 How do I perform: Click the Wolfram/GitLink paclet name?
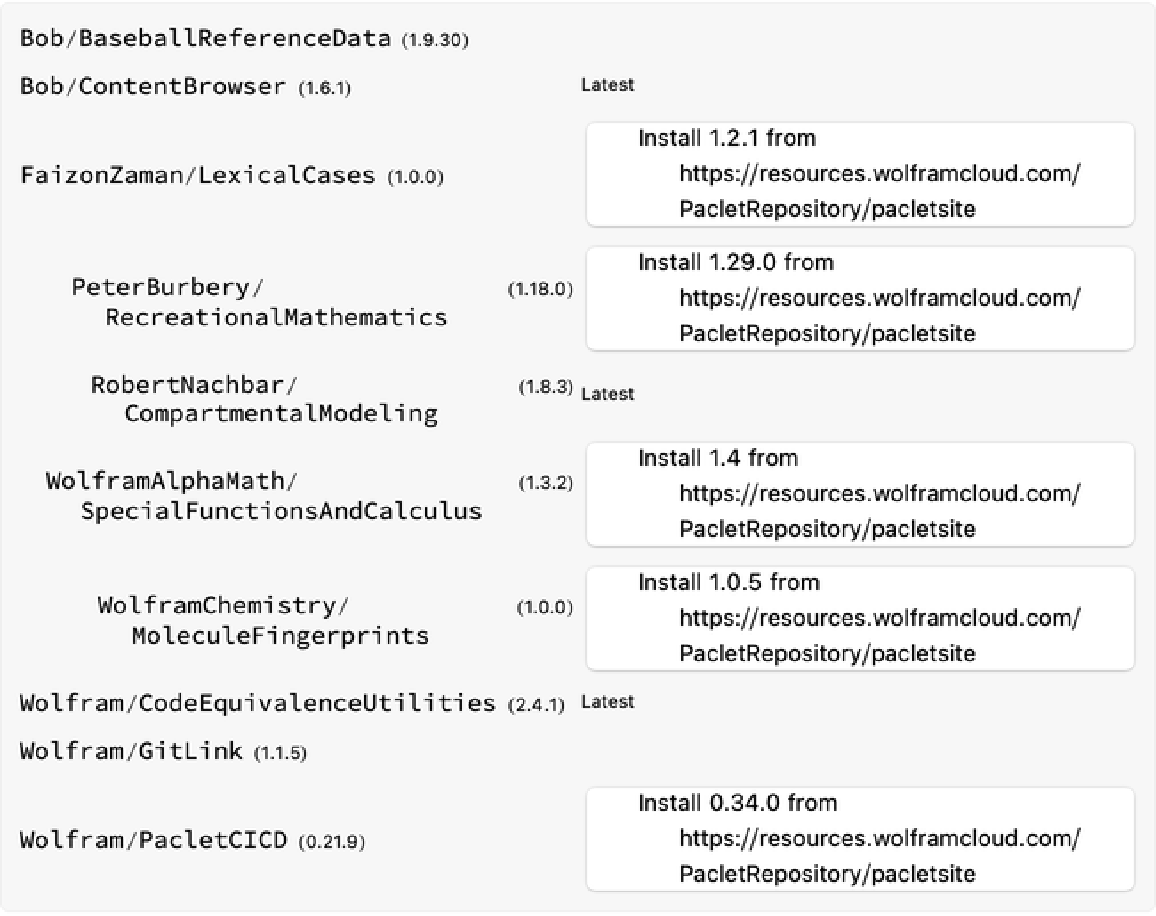point(130,750)
